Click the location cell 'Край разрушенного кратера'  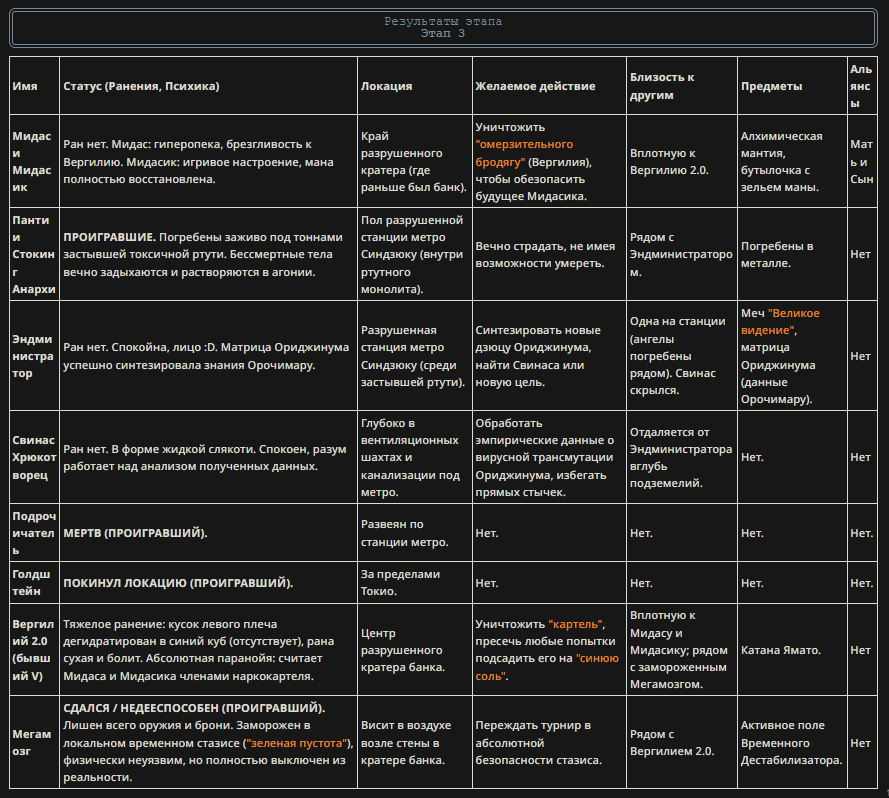pyautogui.click(x=415, y=161)
